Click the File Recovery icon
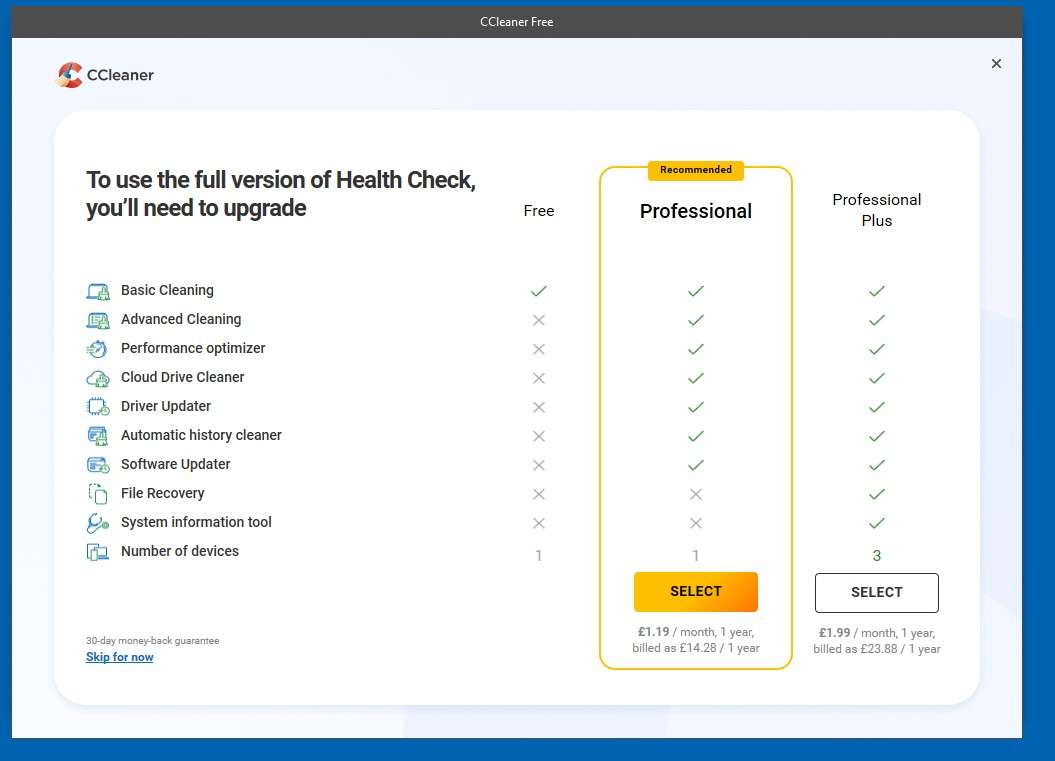The image size is (1055, 761). pos(97,494)
